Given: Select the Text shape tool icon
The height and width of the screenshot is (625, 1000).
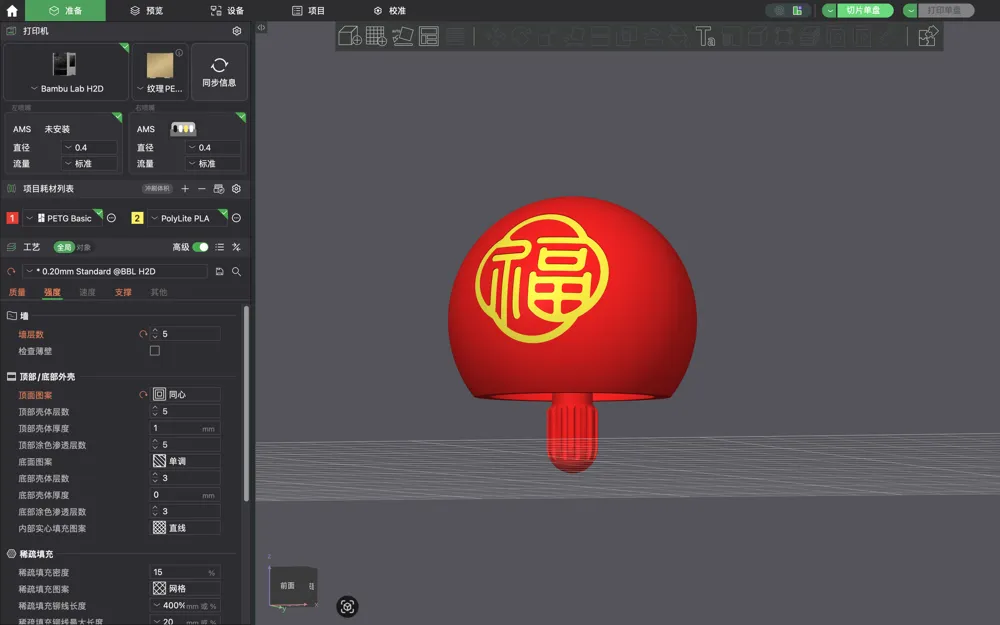Looking at the screenshot, I should point(705,36).
